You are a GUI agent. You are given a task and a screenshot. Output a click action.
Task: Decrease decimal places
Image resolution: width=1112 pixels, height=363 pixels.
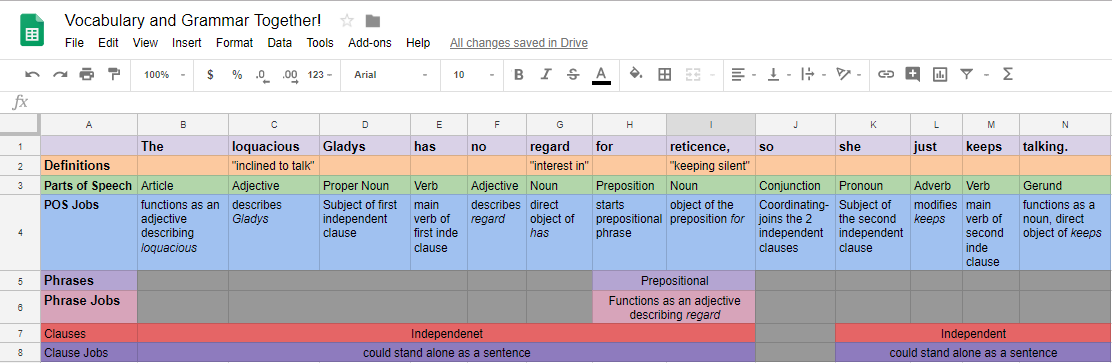(x=262, y=74)
